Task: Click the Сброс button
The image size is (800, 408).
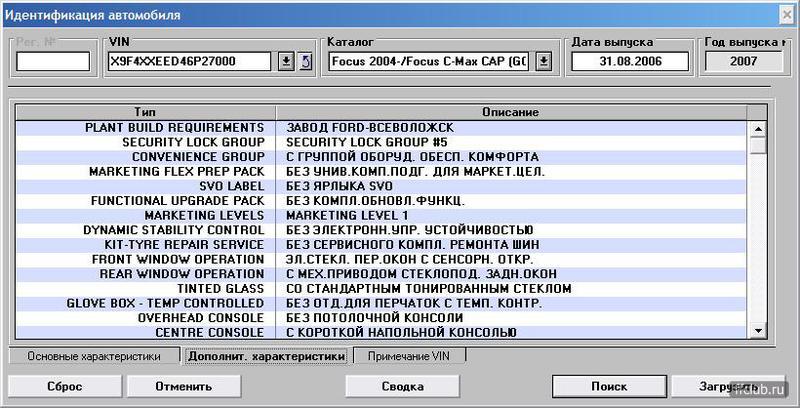Action: point(65,386)
